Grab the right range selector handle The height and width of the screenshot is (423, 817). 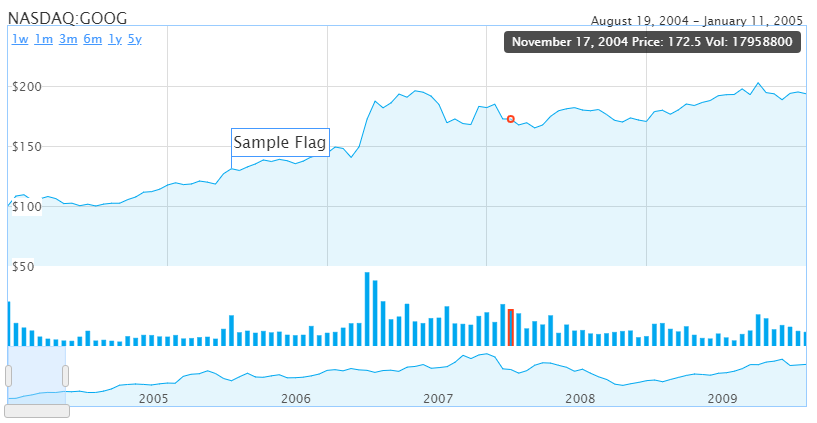tap(66, 376)
